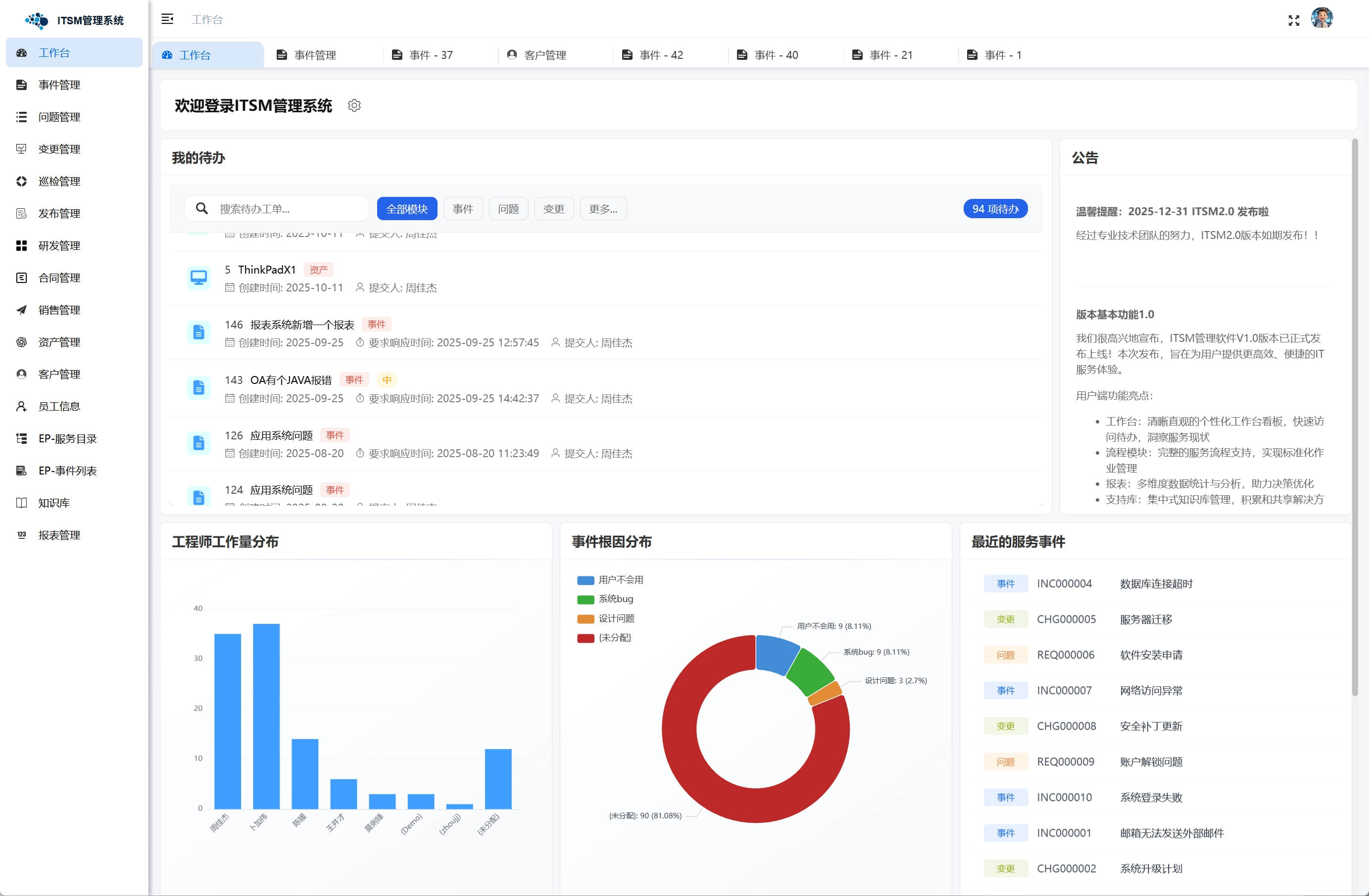Collapse the sidebar with the hamburger icon
Image resolution: width=1369 pixels, height=896 pixels.
coord(167,20)
